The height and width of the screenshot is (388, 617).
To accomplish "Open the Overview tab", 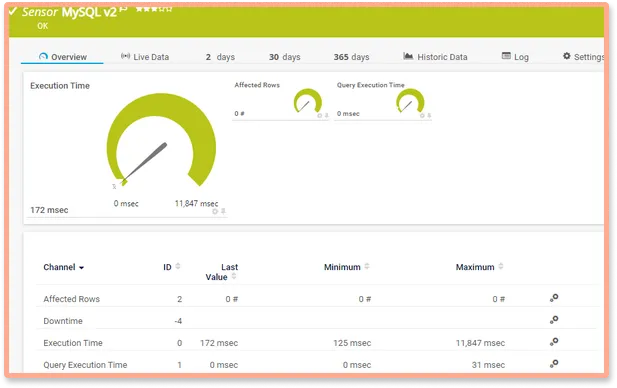I will click(63, 57).
